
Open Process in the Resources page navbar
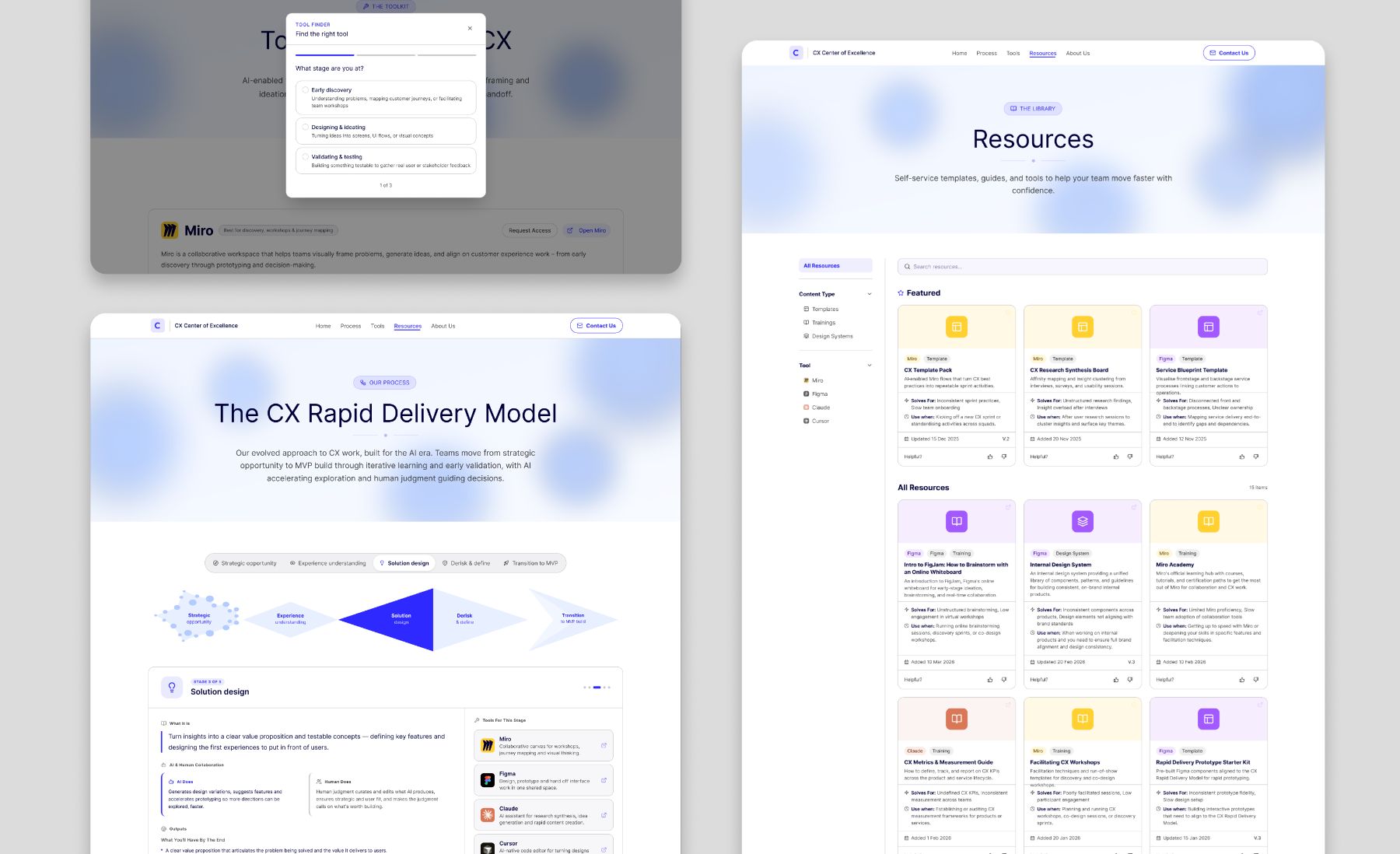[x=986, y=53]
